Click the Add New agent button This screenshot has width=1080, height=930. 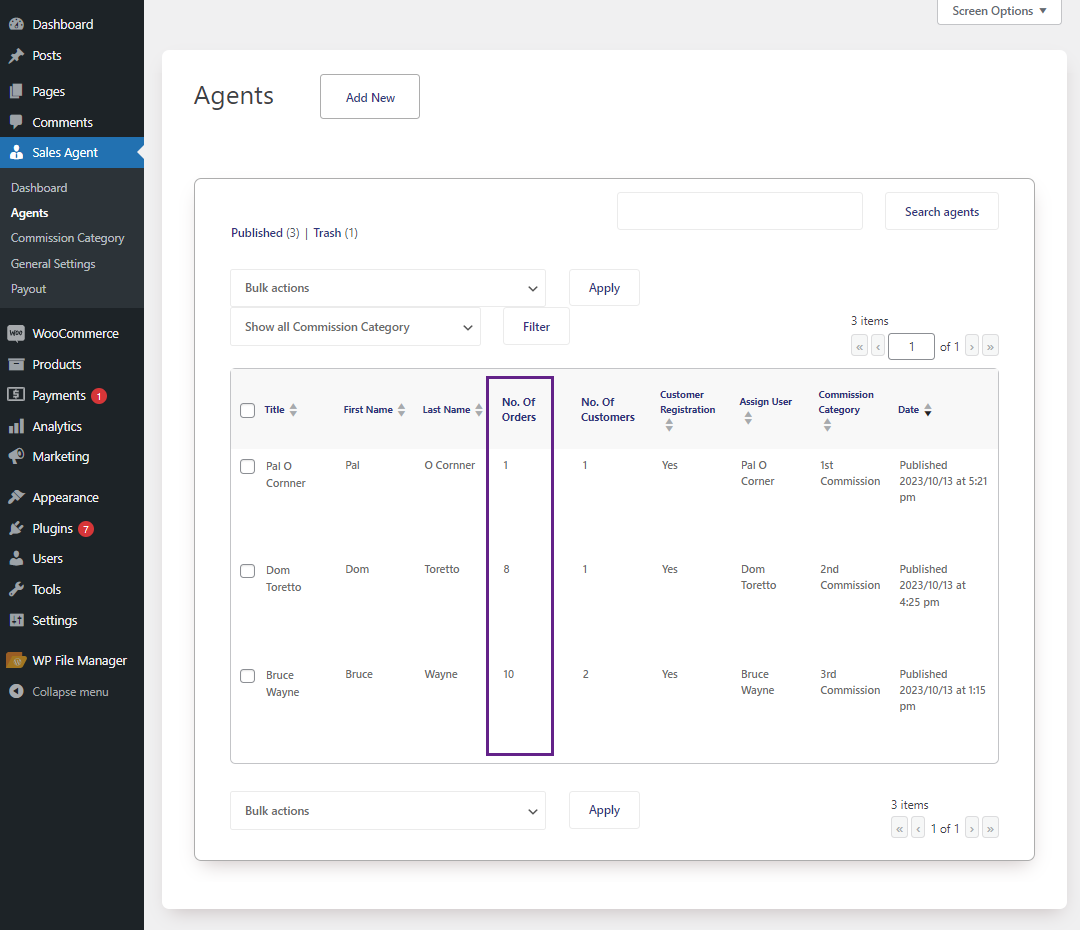[370, 96]
